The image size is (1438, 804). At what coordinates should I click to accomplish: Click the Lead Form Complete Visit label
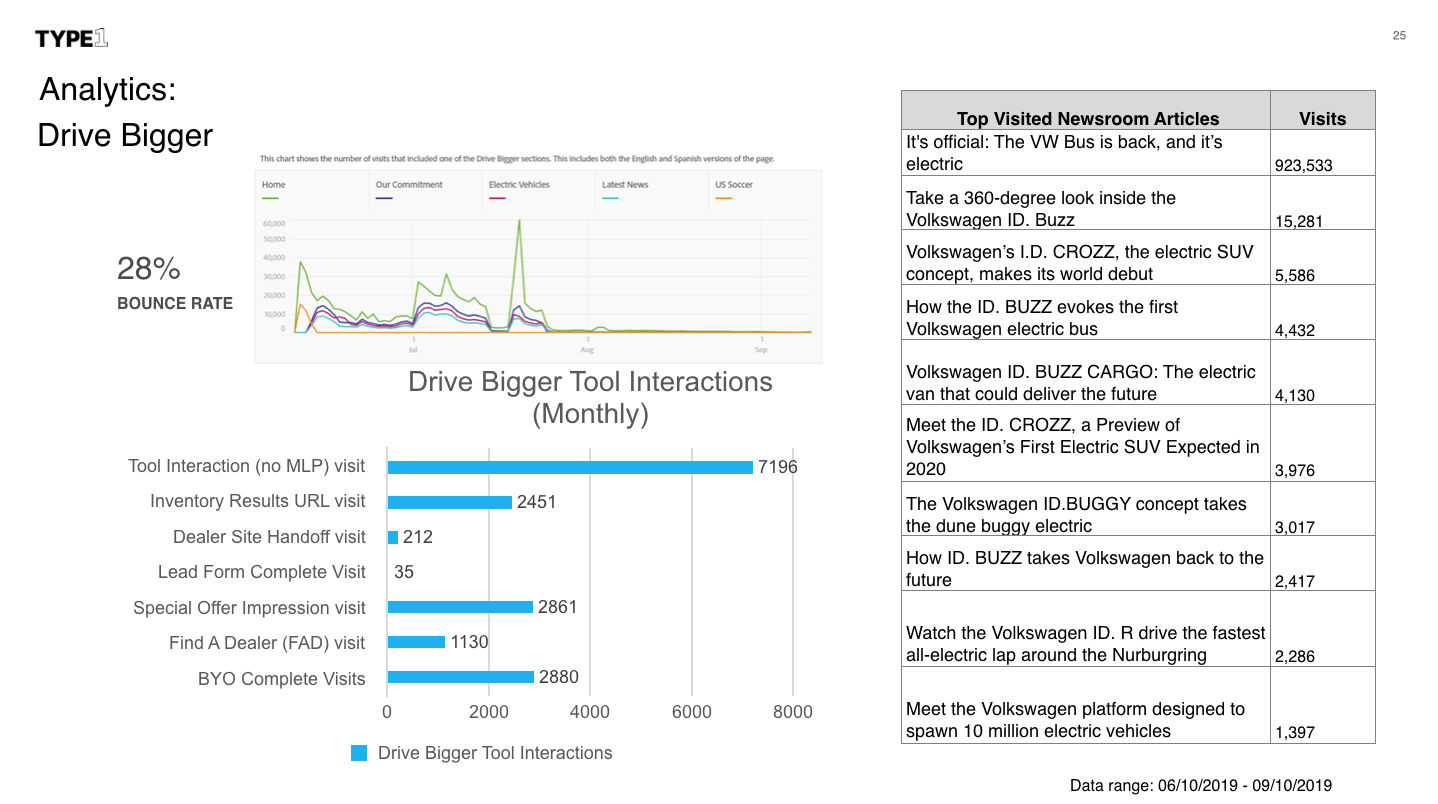point(262,572)
